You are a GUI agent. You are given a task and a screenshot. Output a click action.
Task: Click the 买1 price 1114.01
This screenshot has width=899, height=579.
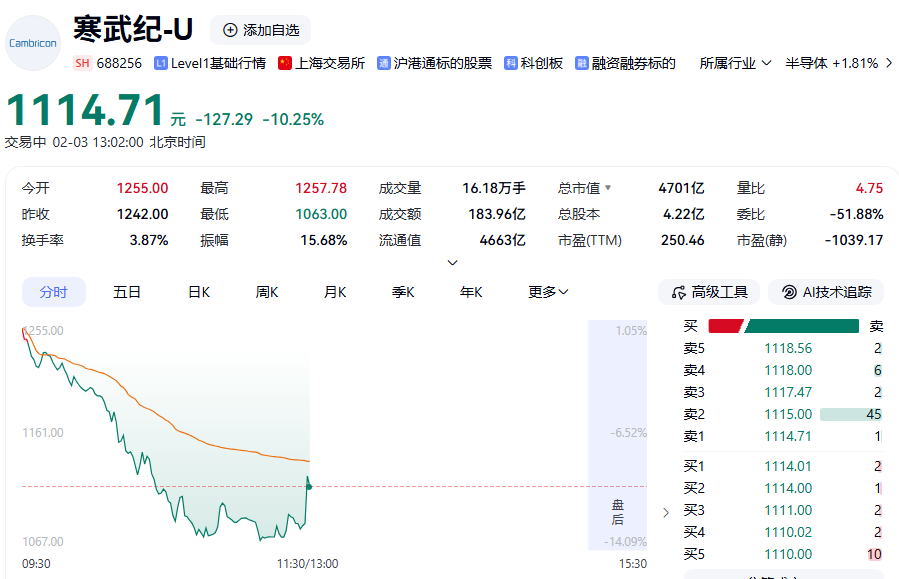(788, 466)
